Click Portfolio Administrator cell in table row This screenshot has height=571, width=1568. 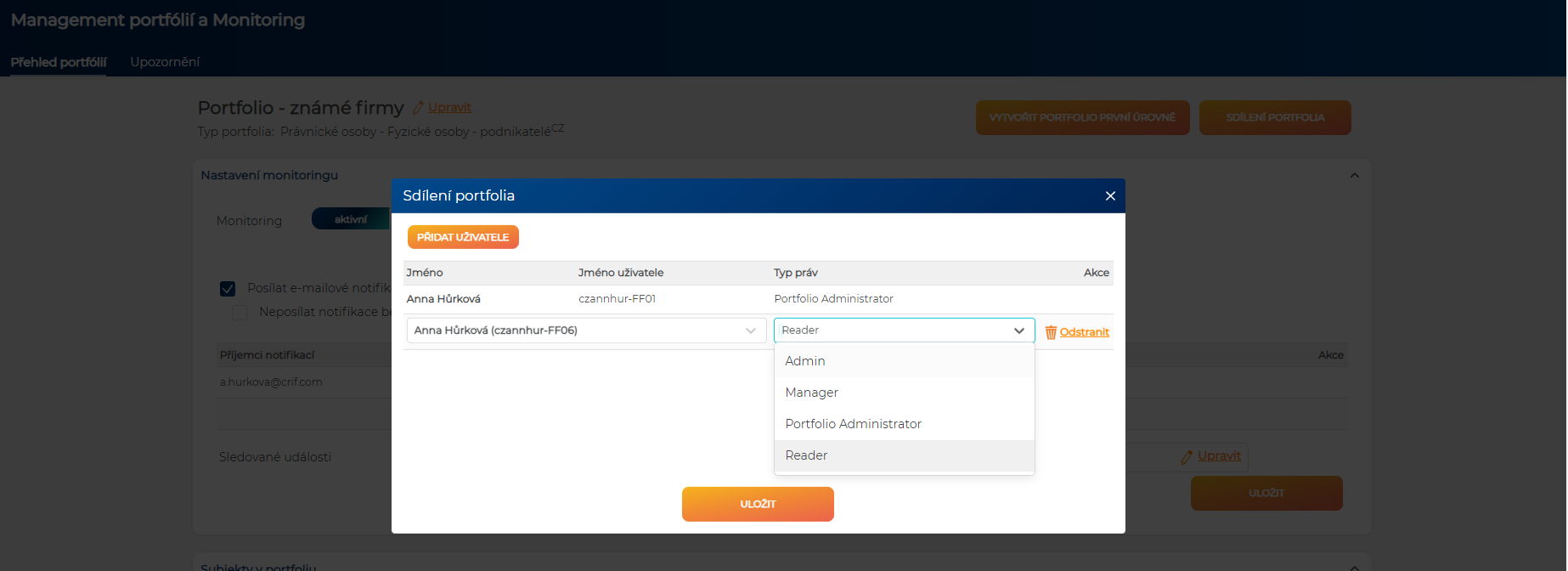pyautogui.click(x=833, y=299)
